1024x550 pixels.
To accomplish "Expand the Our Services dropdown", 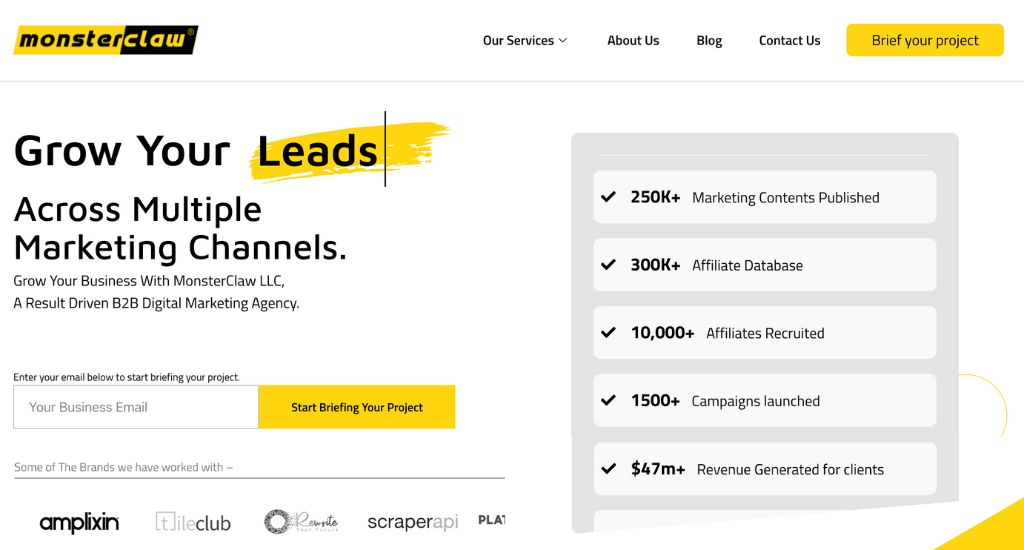I will pyautogui.click(x=525, y=41).
